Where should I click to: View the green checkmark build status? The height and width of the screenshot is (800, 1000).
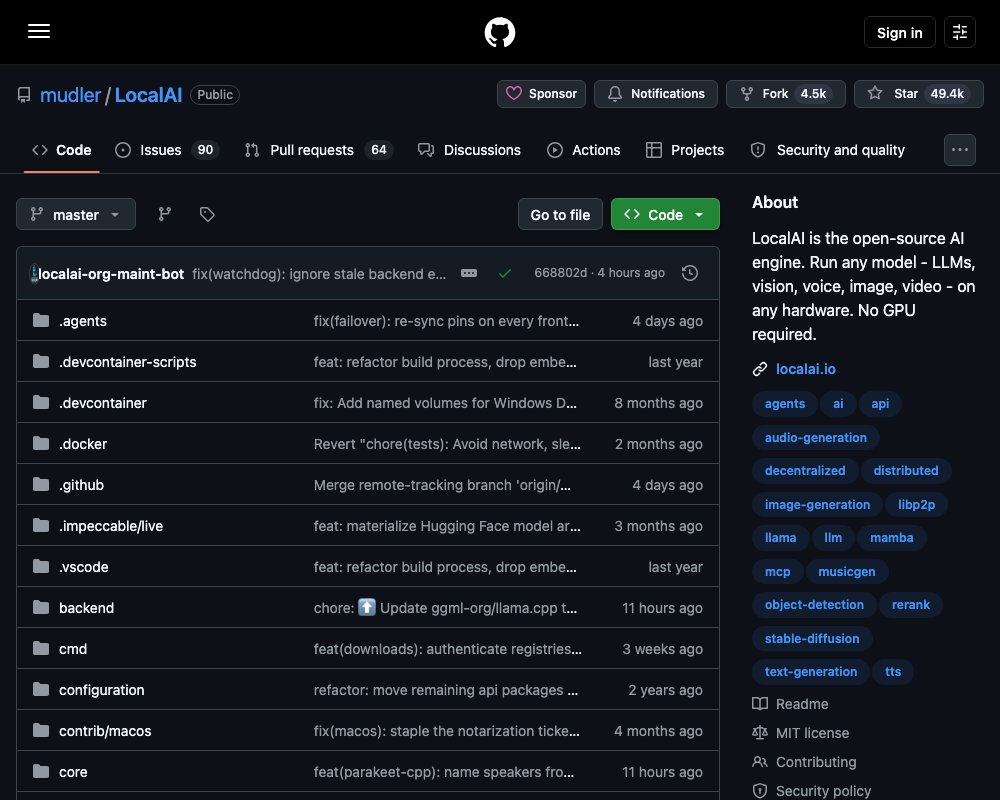(x=504, y=273)
